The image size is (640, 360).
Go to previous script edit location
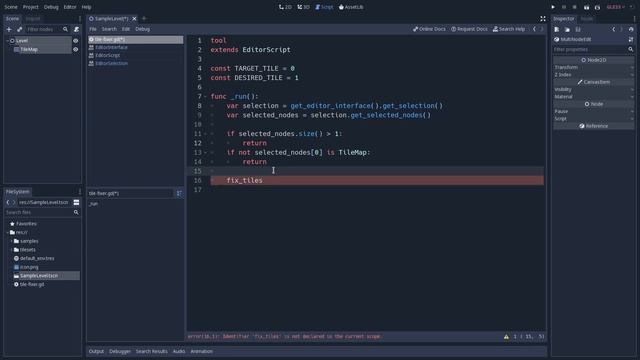[534, 29]
